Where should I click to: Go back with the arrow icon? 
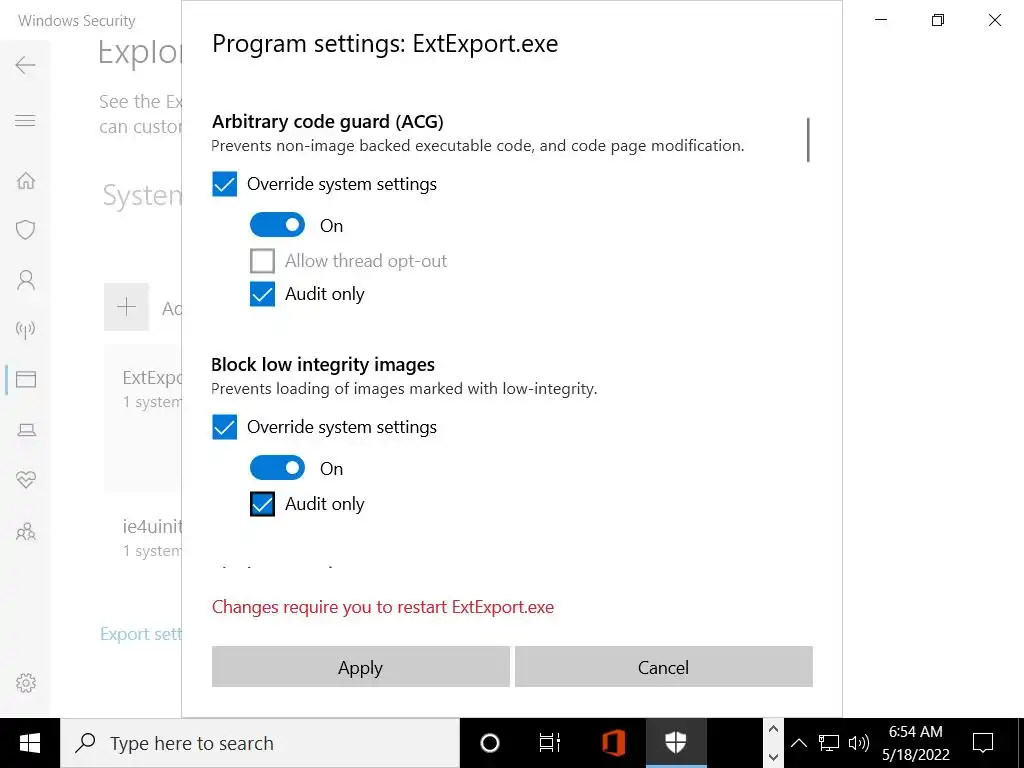[25, 65]
